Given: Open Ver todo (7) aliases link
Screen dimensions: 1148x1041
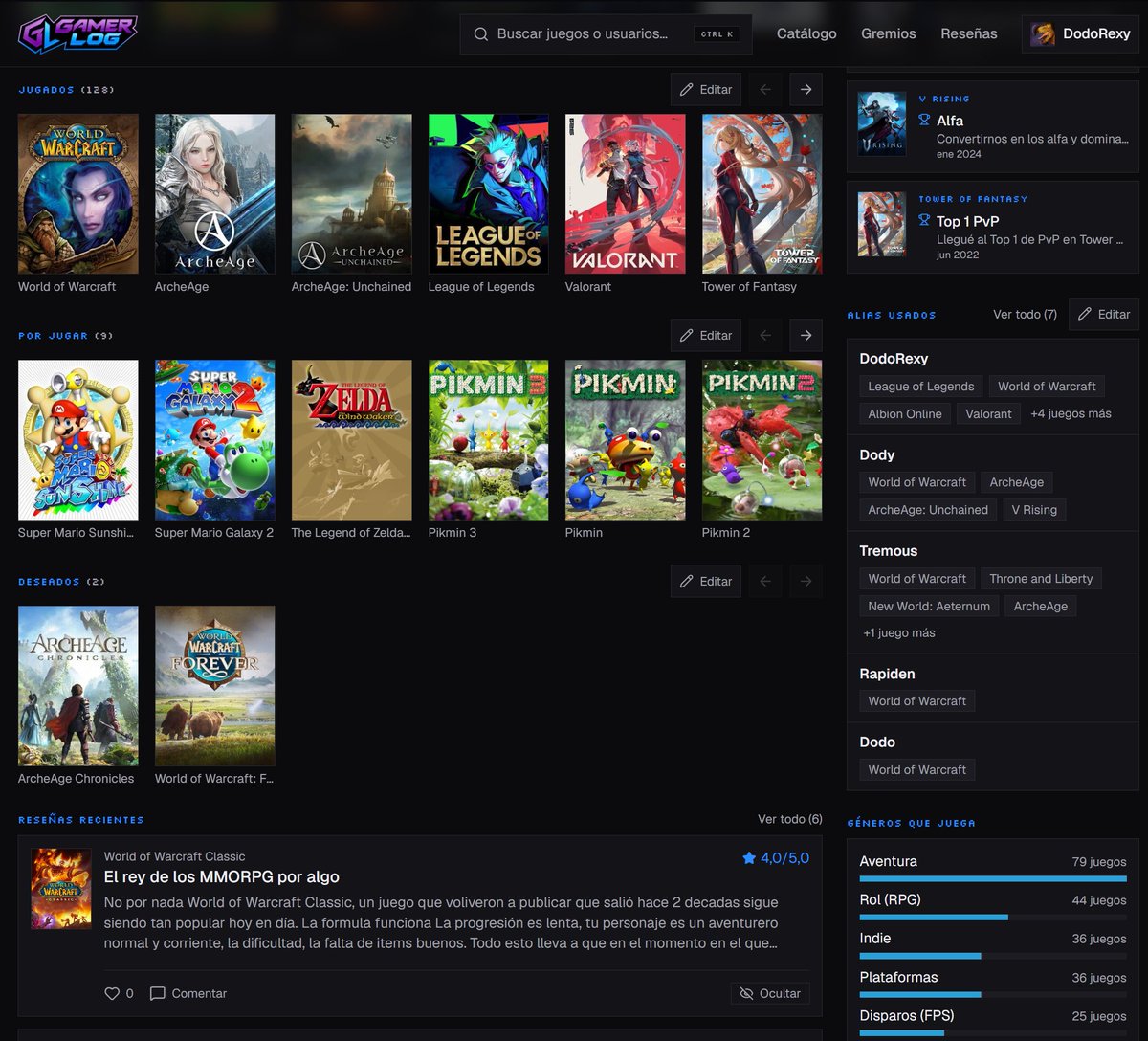Looking at the screenshot, I should [1025, 314].
